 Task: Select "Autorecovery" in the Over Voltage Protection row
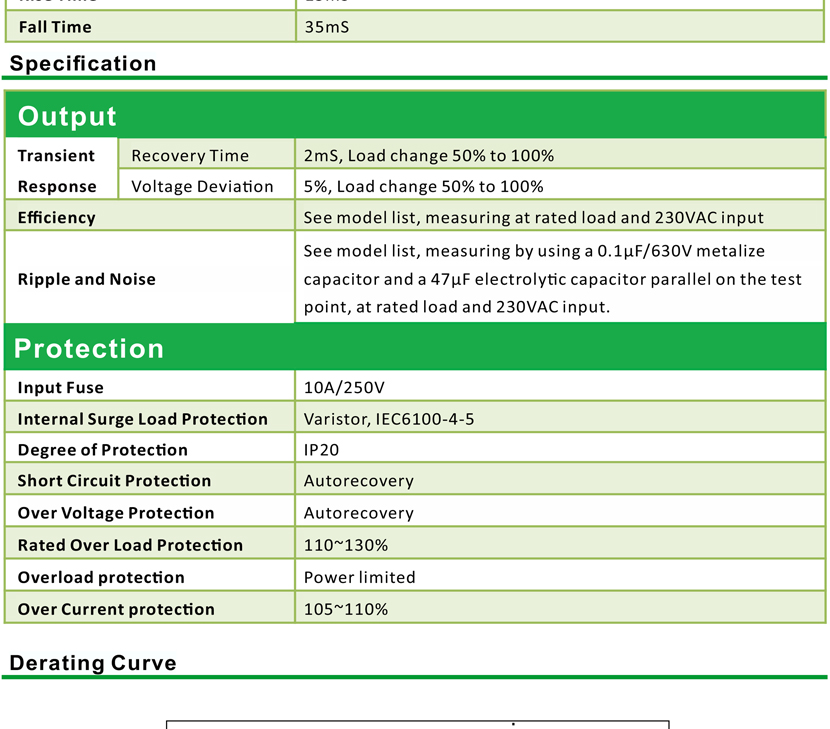[x=359, y=512]
